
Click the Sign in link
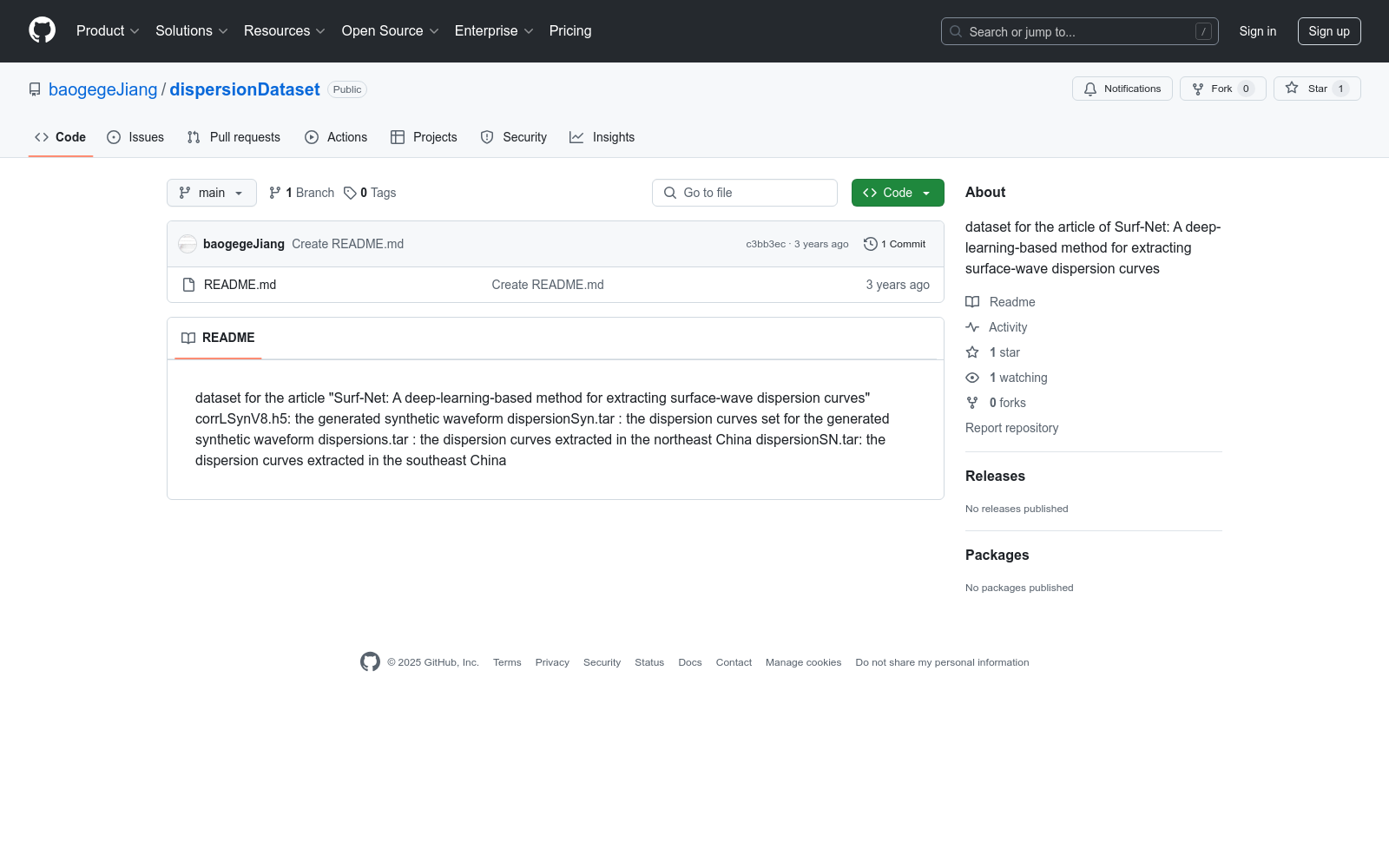pos(1258,31)
